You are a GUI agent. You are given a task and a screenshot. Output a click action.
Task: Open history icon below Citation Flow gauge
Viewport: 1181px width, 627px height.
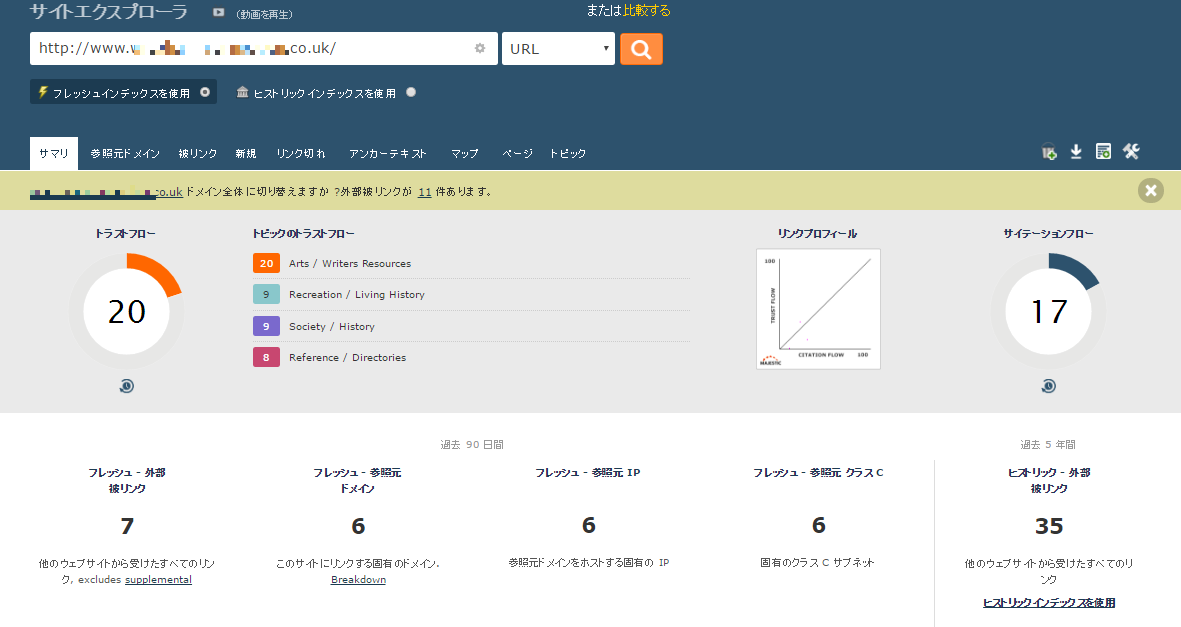1048,386
